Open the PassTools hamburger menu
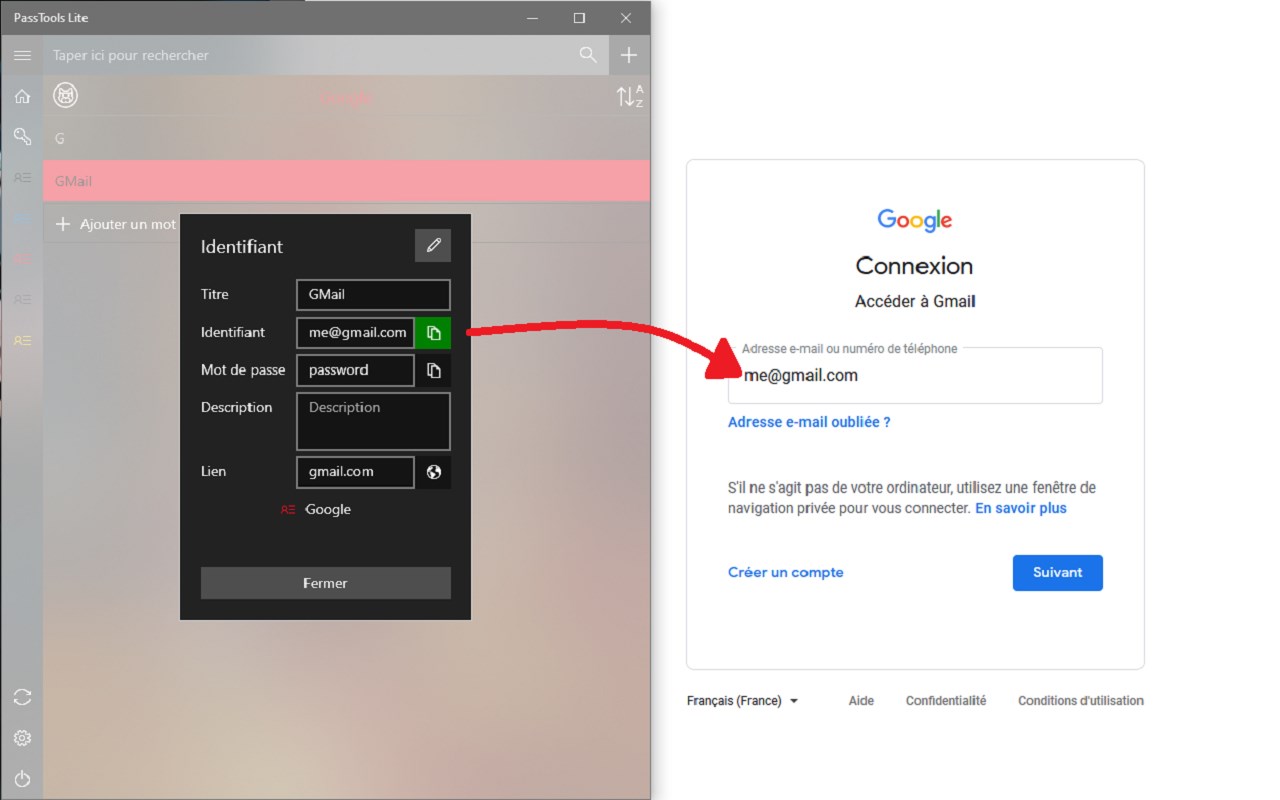The height and width of the screenshot is (800, 1280). click(22, 55)
